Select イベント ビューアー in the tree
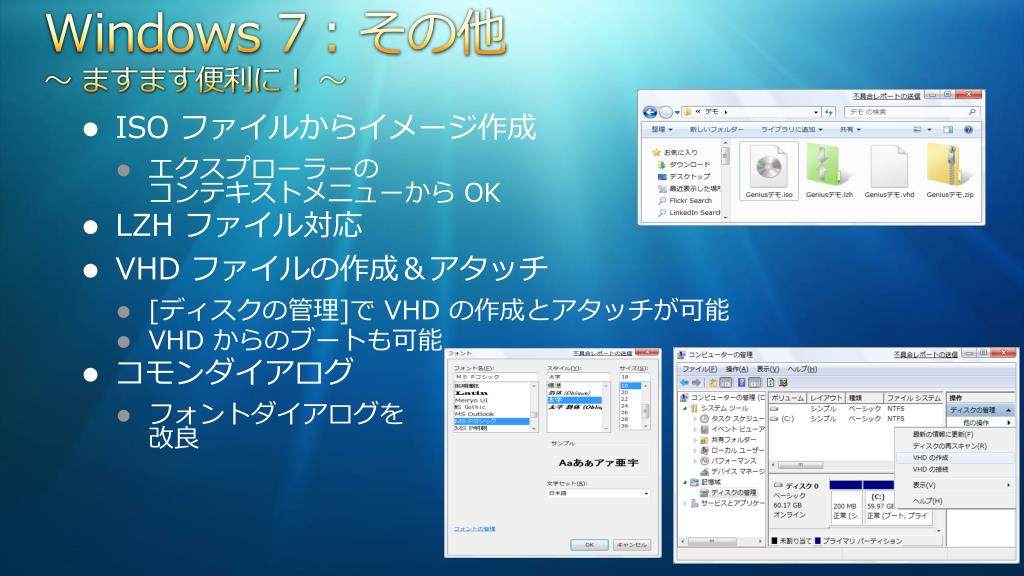Screen dimensions: 1024x576 (x=731, y=429)
